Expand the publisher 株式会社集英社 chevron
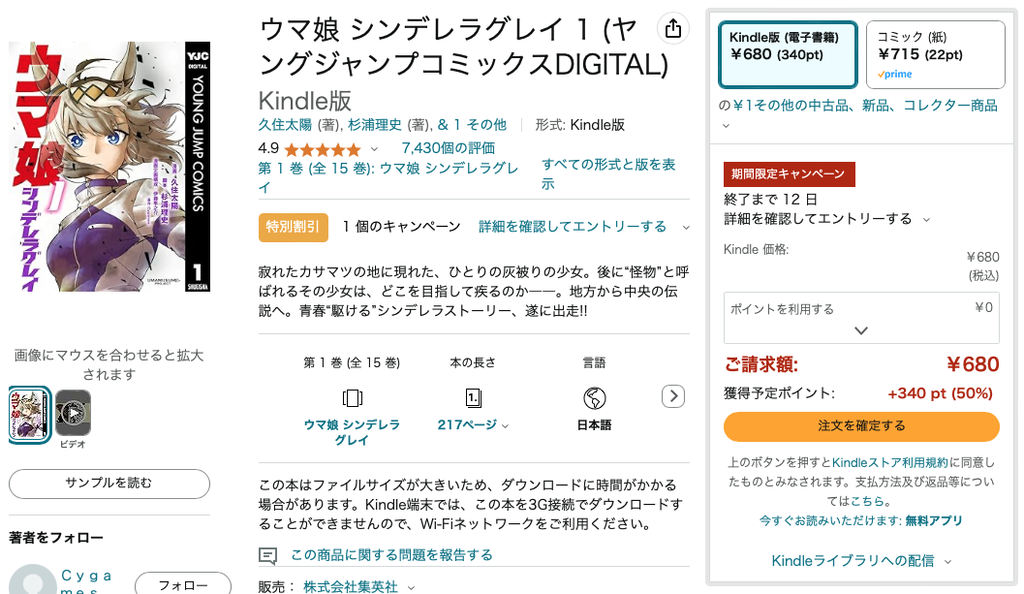 (411, 587)
